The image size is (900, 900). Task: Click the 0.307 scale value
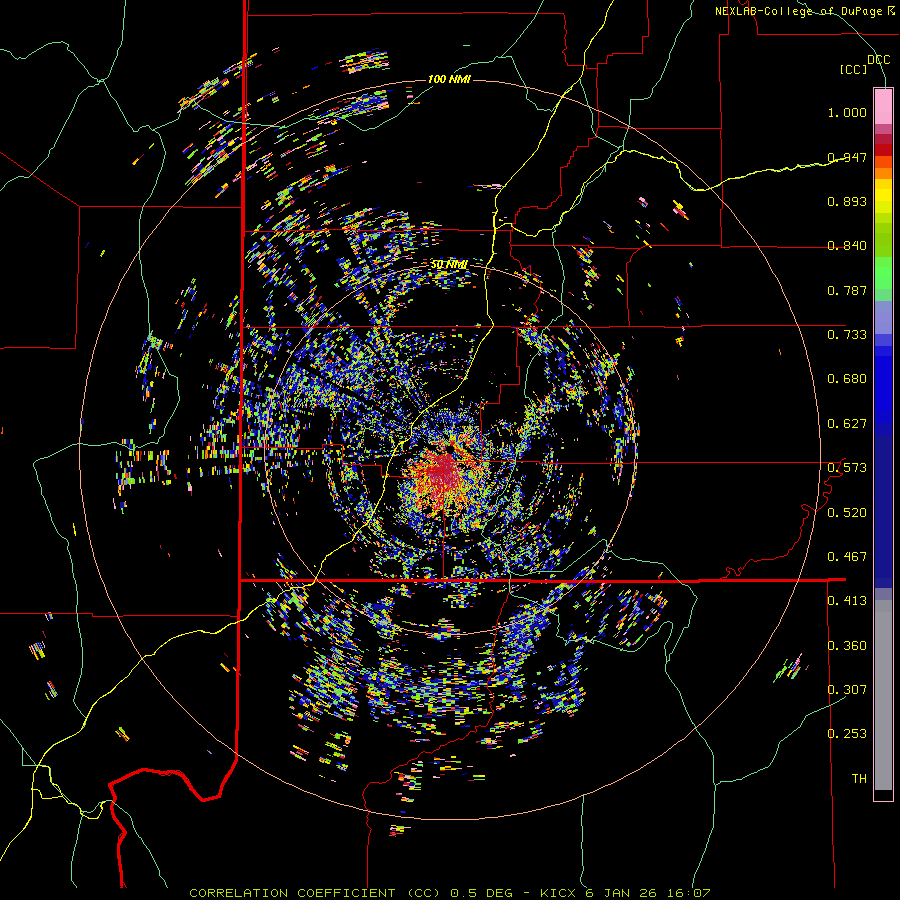pyautogui.click(x=847, y=690)
